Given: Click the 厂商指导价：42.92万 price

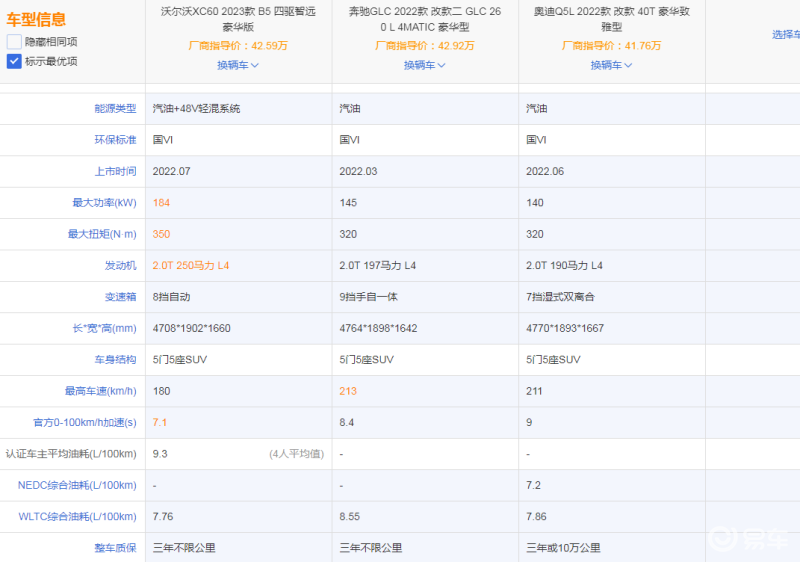Looking at the screenshot, I should pyautogui.click(x=424, y=46).
